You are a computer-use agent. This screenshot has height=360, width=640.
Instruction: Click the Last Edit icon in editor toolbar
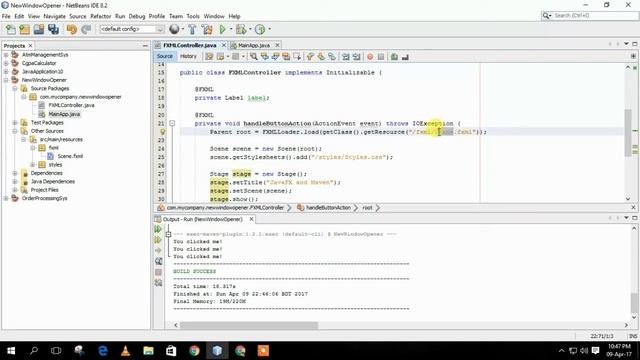click(209, 57)
